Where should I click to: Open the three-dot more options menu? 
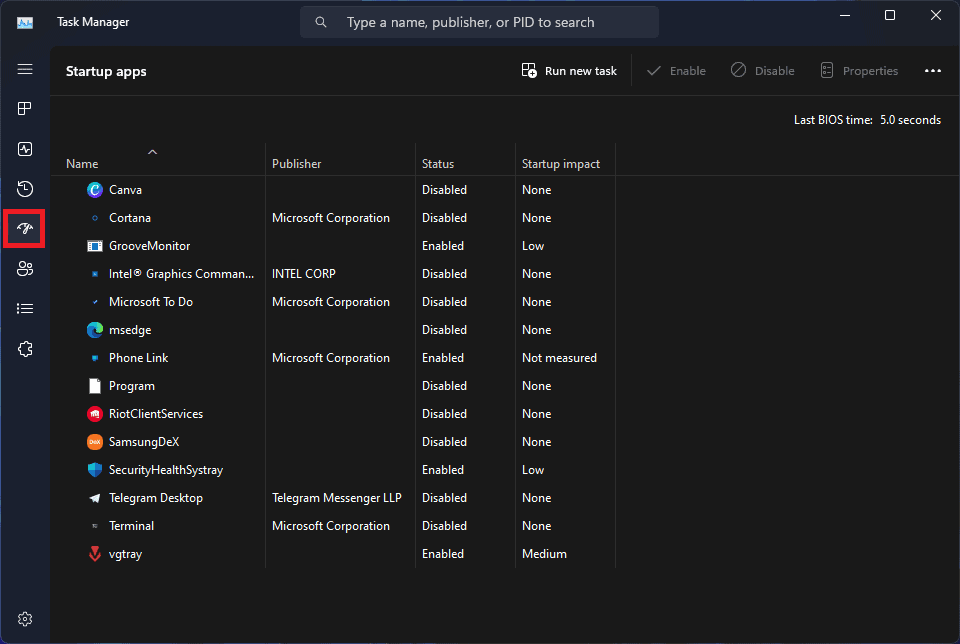point(932,71)
